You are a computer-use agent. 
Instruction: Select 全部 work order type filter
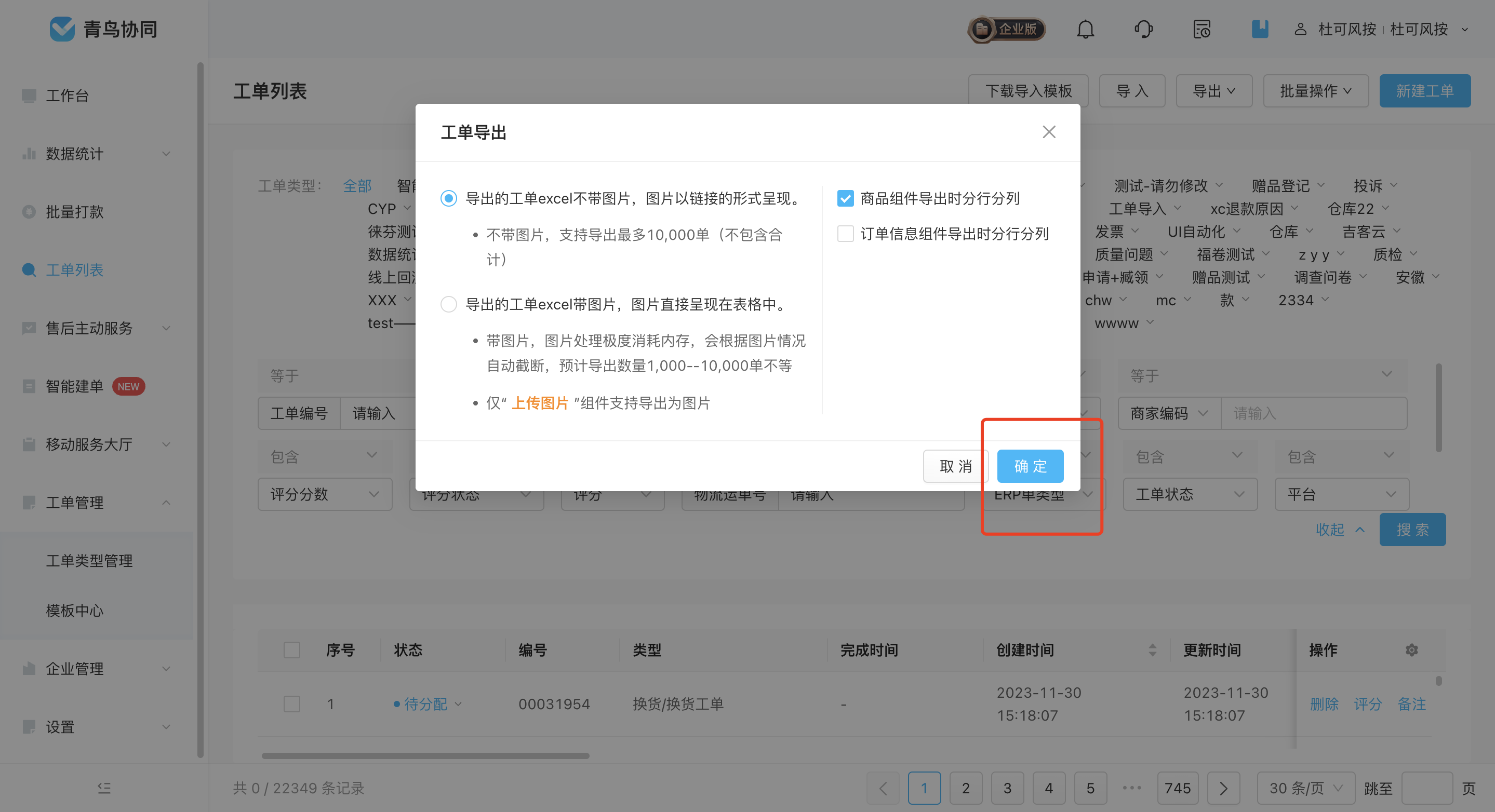click(x=357, y=185)
